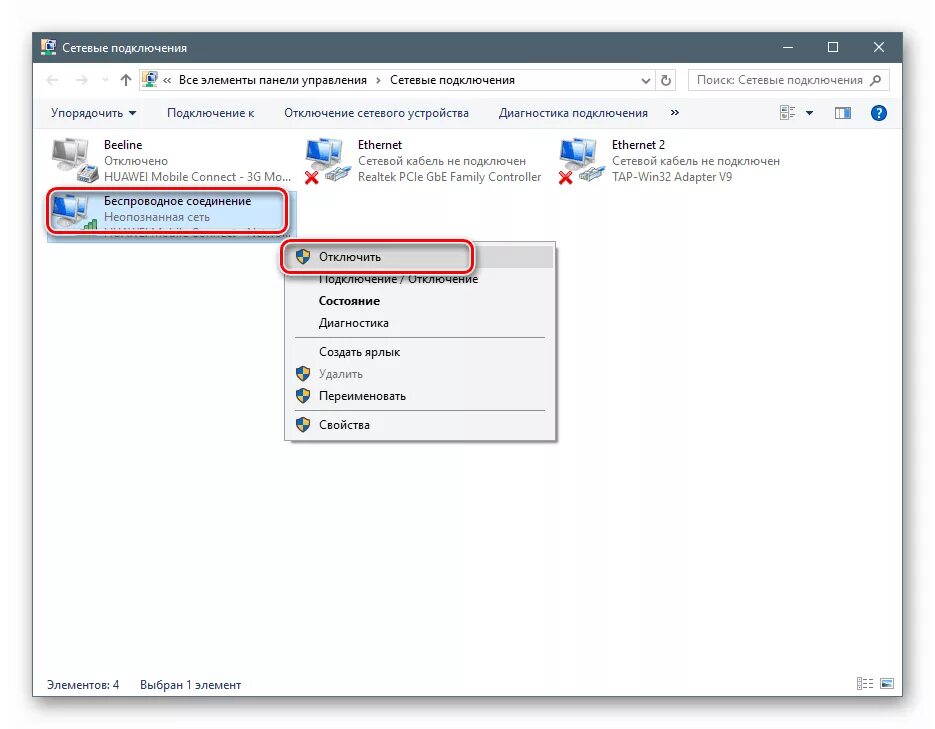Viewport: 935px width, 729px height.
Task: Click shield icon next to 'Переименовать'
Action: pos(303,395)
